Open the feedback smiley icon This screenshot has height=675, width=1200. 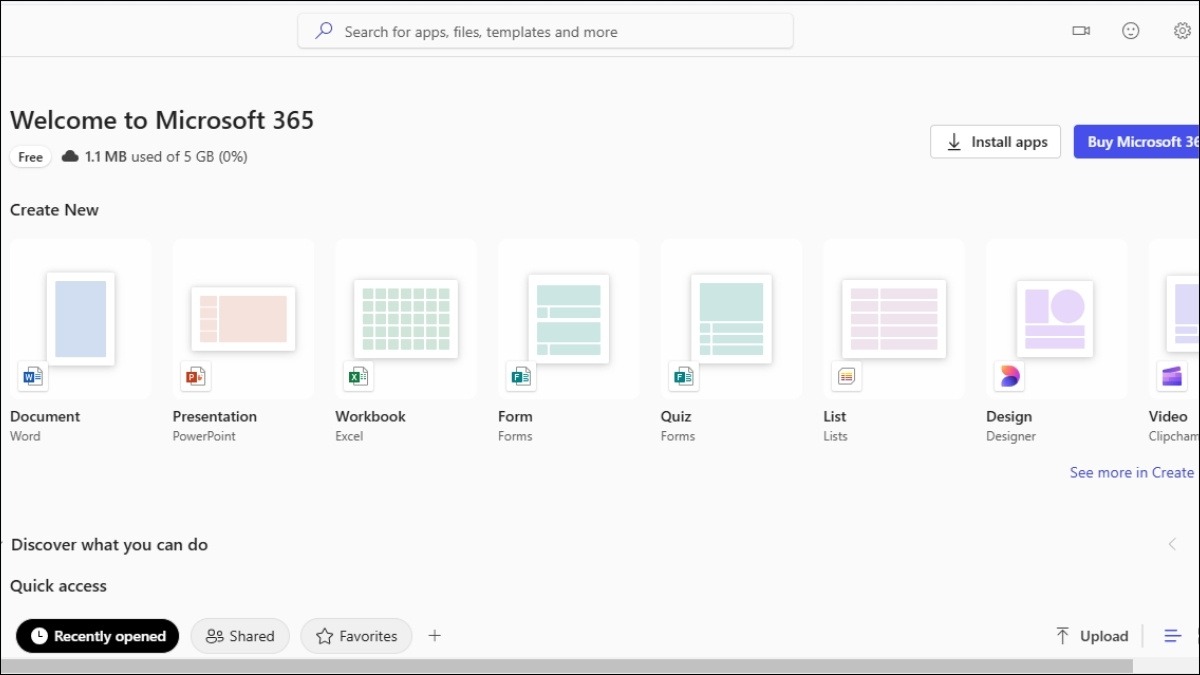pos(1131,31)
